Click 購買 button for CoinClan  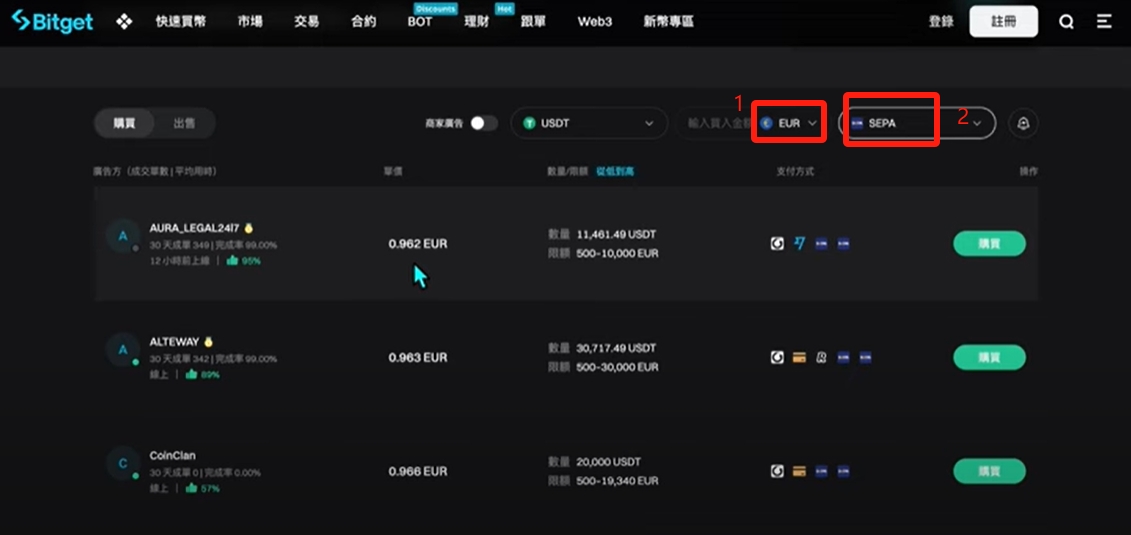point(989,471)
